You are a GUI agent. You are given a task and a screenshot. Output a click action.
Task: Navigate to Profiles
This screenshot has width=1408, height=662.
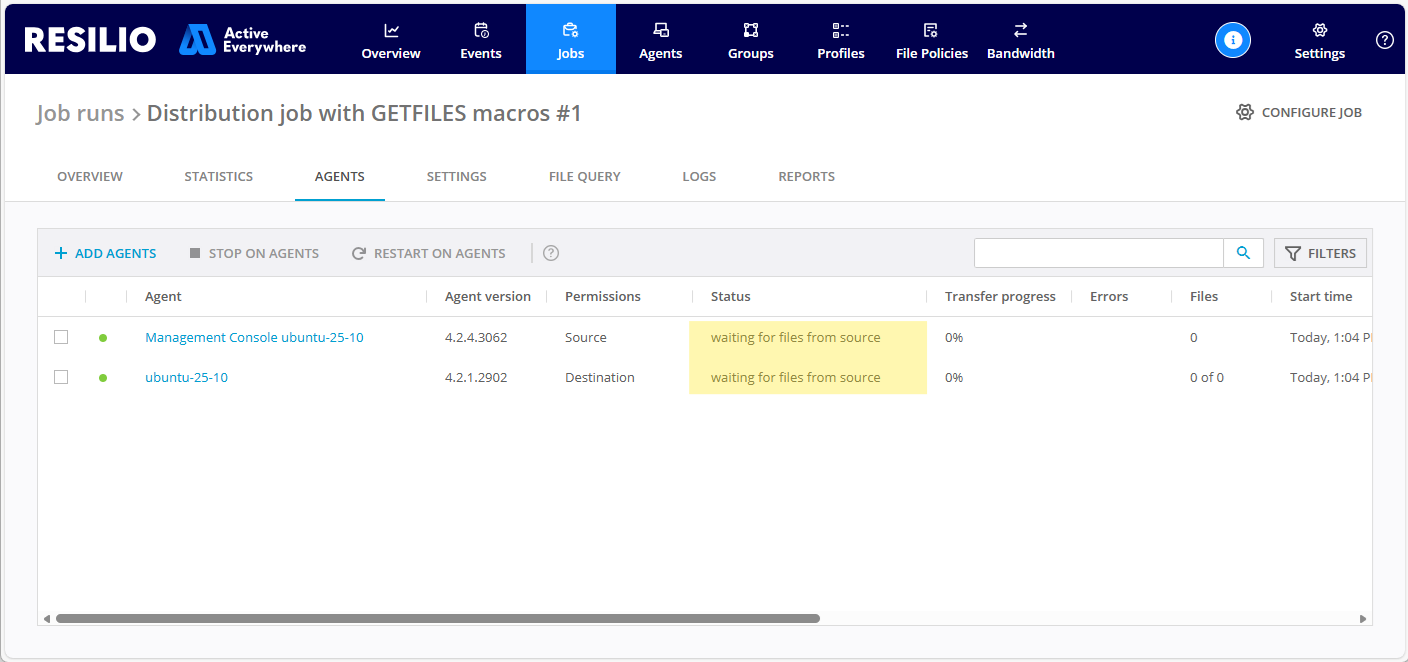coord(840,40)
